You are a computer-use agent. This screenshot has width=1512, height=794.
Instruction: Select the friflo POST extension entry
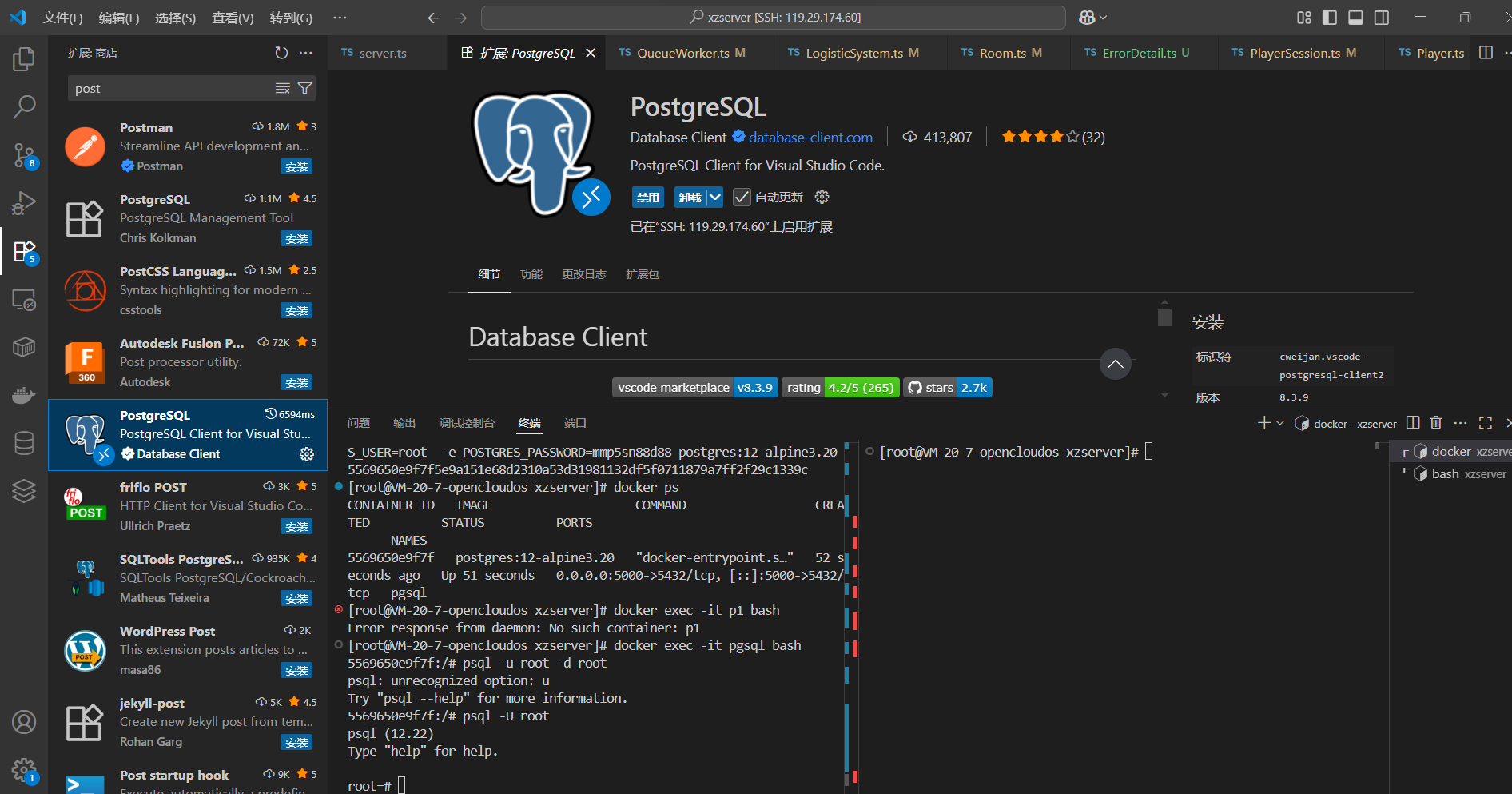coord(188,507)
